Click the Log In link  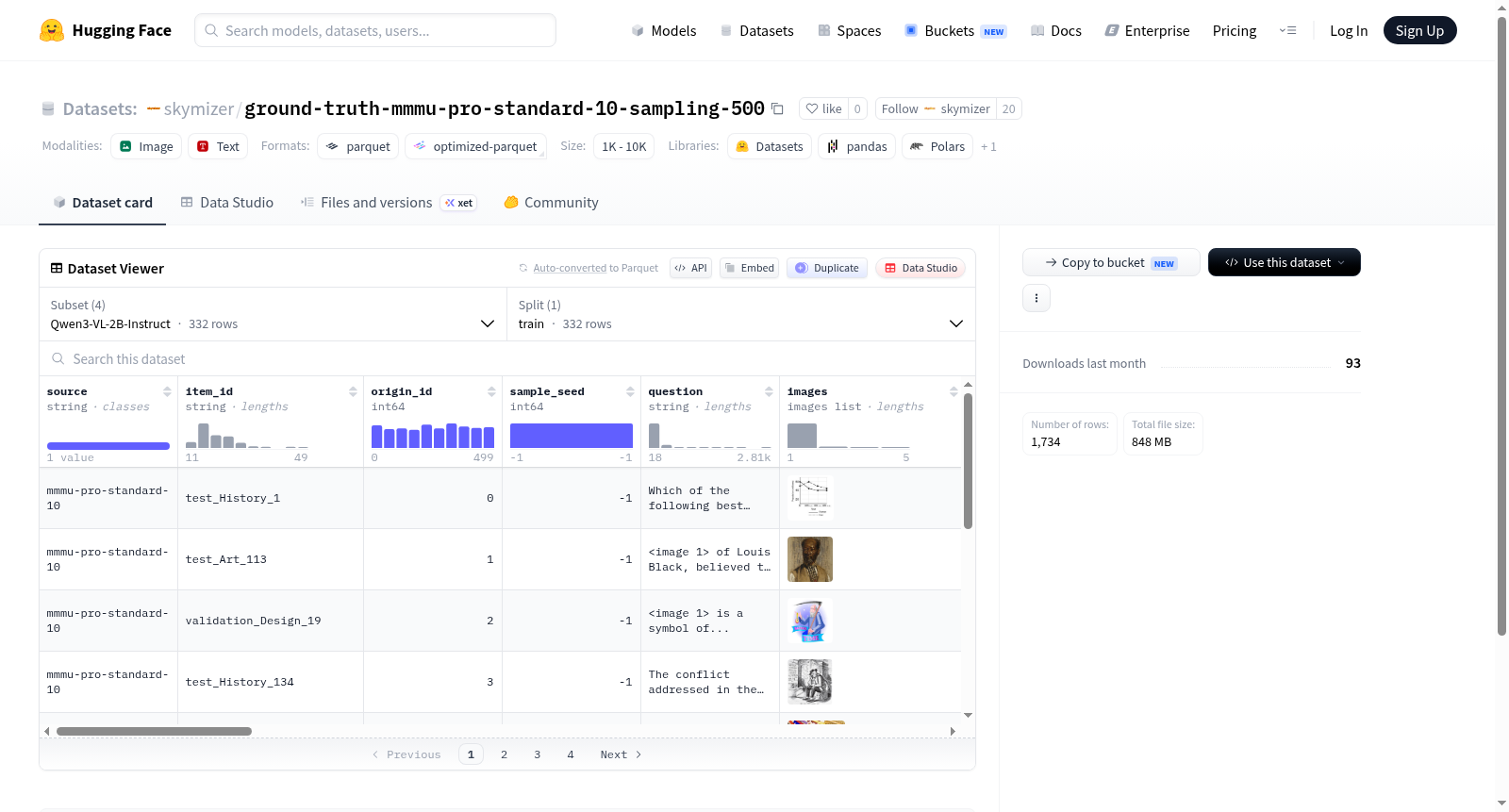click(x=1349, y=30)
